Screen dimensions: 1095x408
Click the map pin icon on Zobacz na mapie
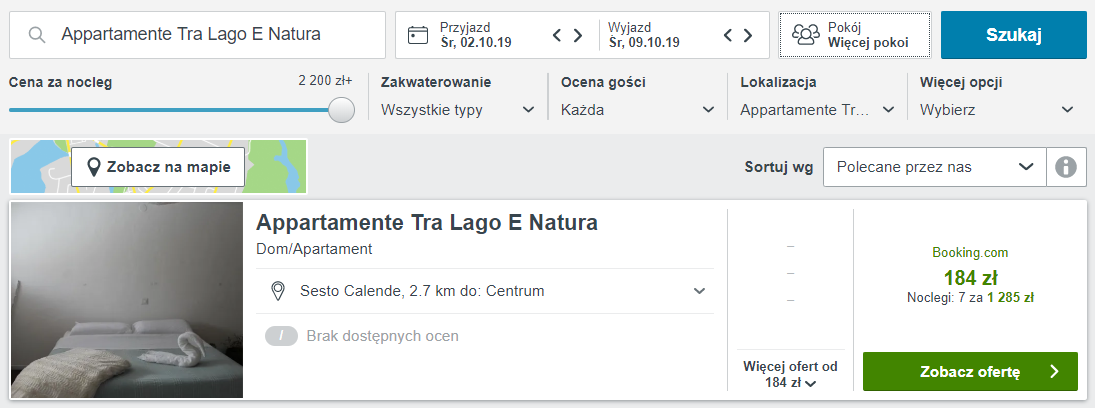(94, 167)
